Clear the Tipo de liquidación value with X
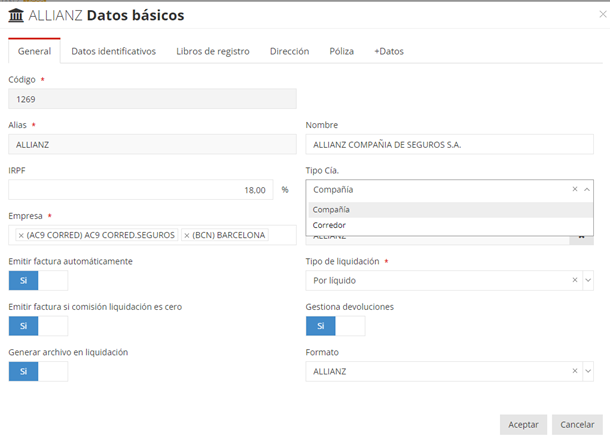This screenshot has height=442, width=610. click(575, 281)
